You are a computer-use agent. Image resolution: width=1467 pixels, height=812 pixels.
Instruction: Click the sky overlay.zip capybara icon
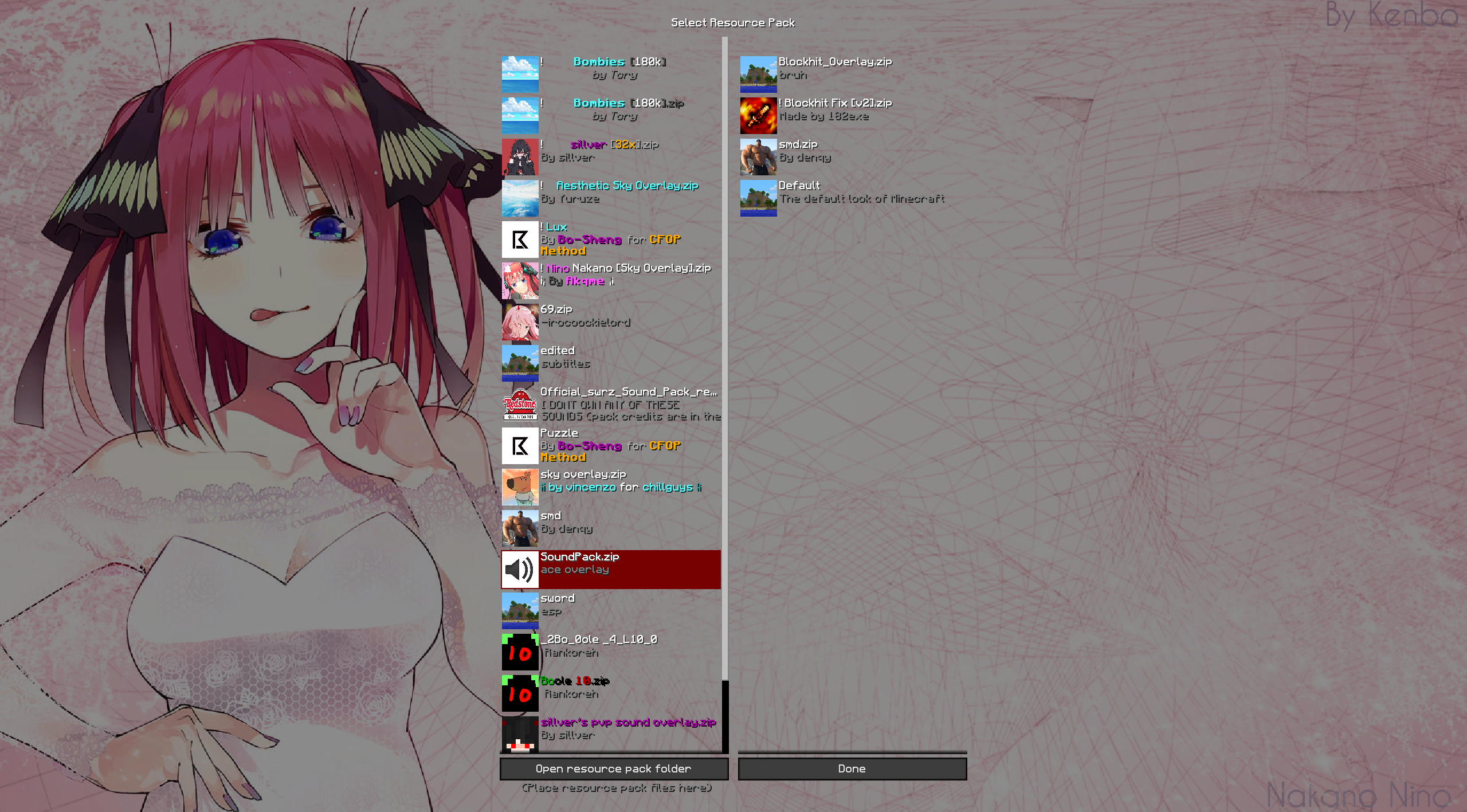pos(520,487)
